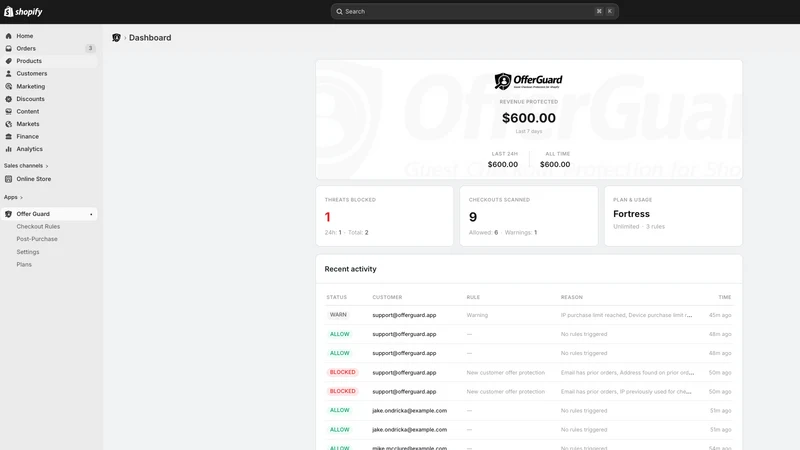Click the first jake.ondricka@example.com entry

409,411
